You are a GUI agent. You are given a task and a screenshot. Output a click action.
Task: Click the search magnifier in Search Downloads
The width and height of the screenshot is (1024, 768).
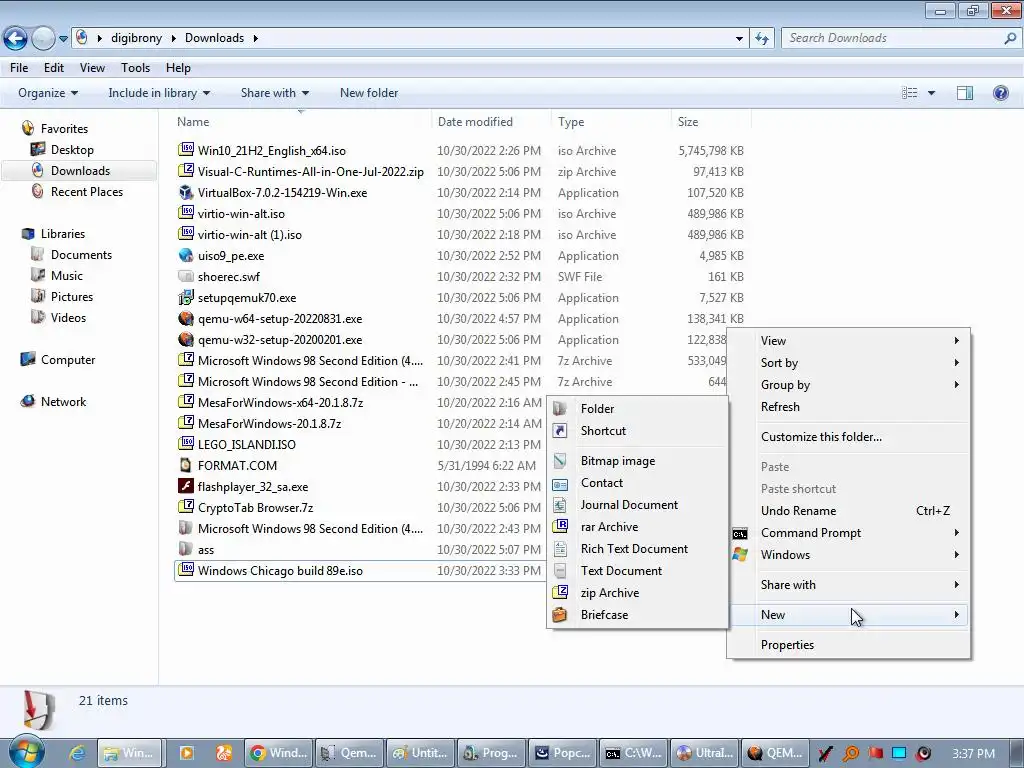click(x=1010, y=39)
